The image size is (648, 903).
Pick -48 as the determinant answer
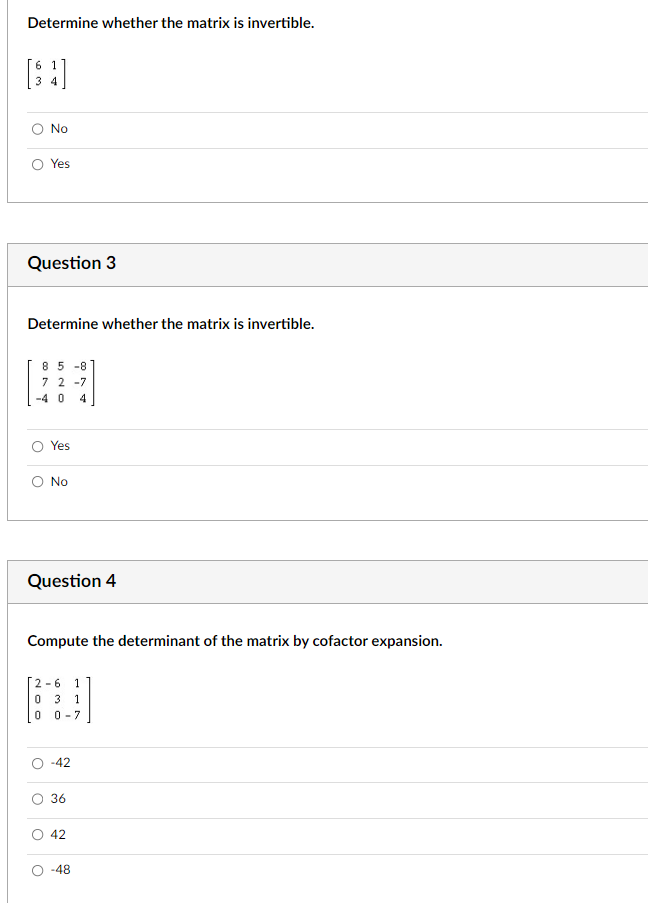tap(37, 870)
